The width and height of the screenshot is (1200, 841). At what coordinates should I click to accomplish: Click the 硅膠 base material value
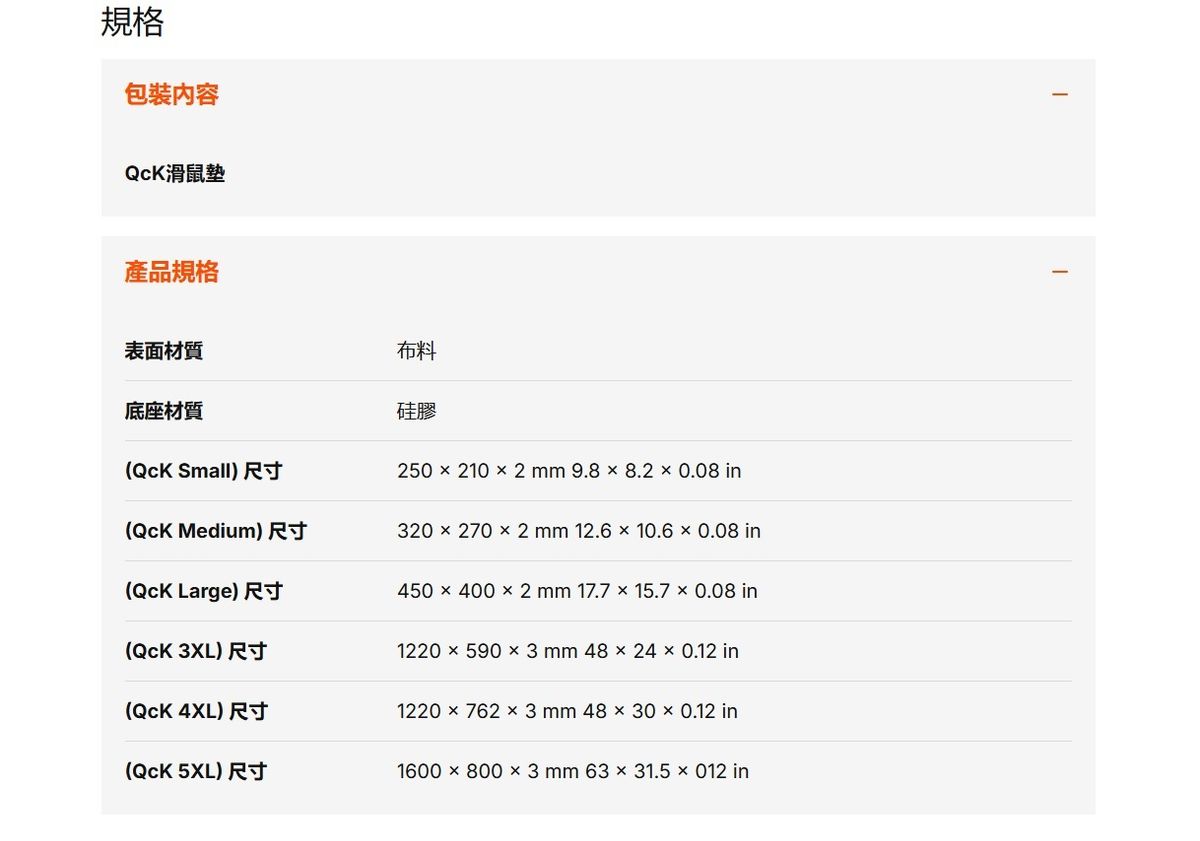point(416,411)
